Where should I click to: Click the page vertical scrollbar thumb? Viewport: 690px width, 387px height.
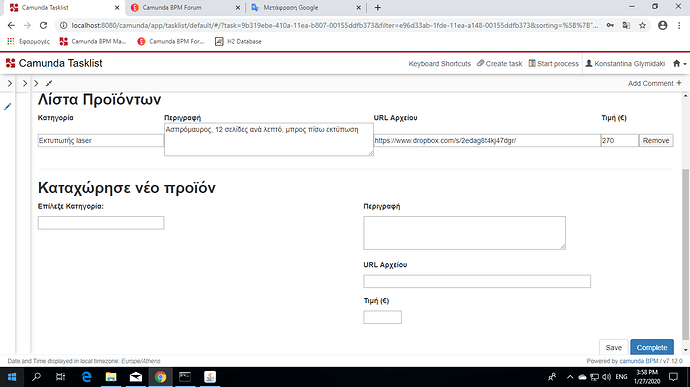(686, 254)
